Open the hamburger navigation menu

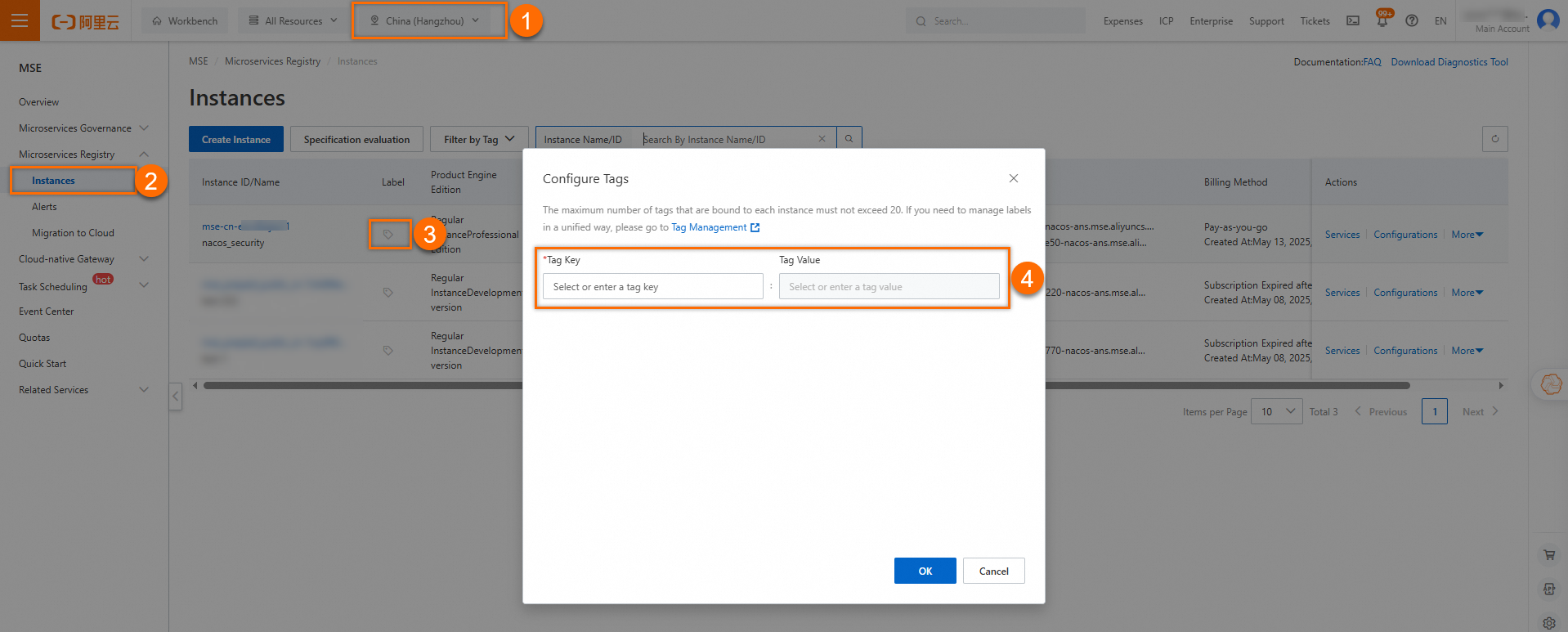(20, 20)
